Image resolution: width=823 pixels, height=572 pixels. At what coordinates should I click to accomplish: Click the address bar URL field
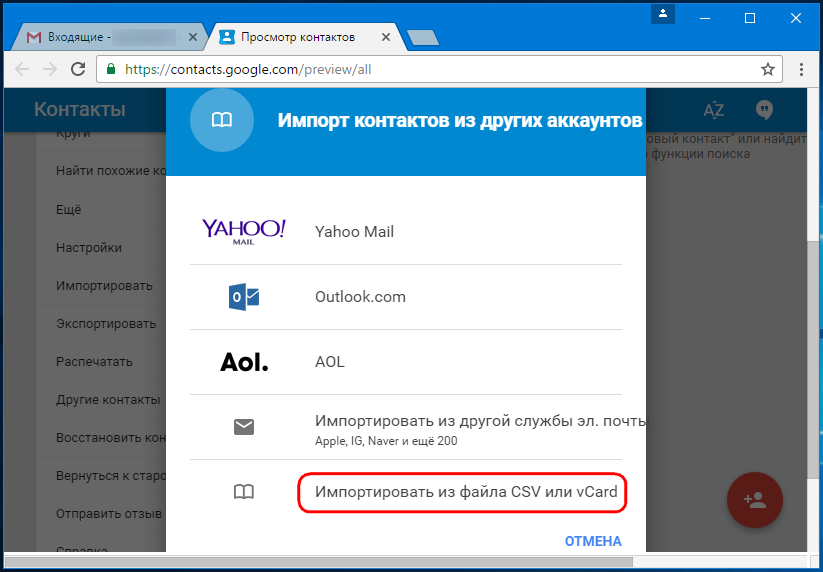[439, 69]
